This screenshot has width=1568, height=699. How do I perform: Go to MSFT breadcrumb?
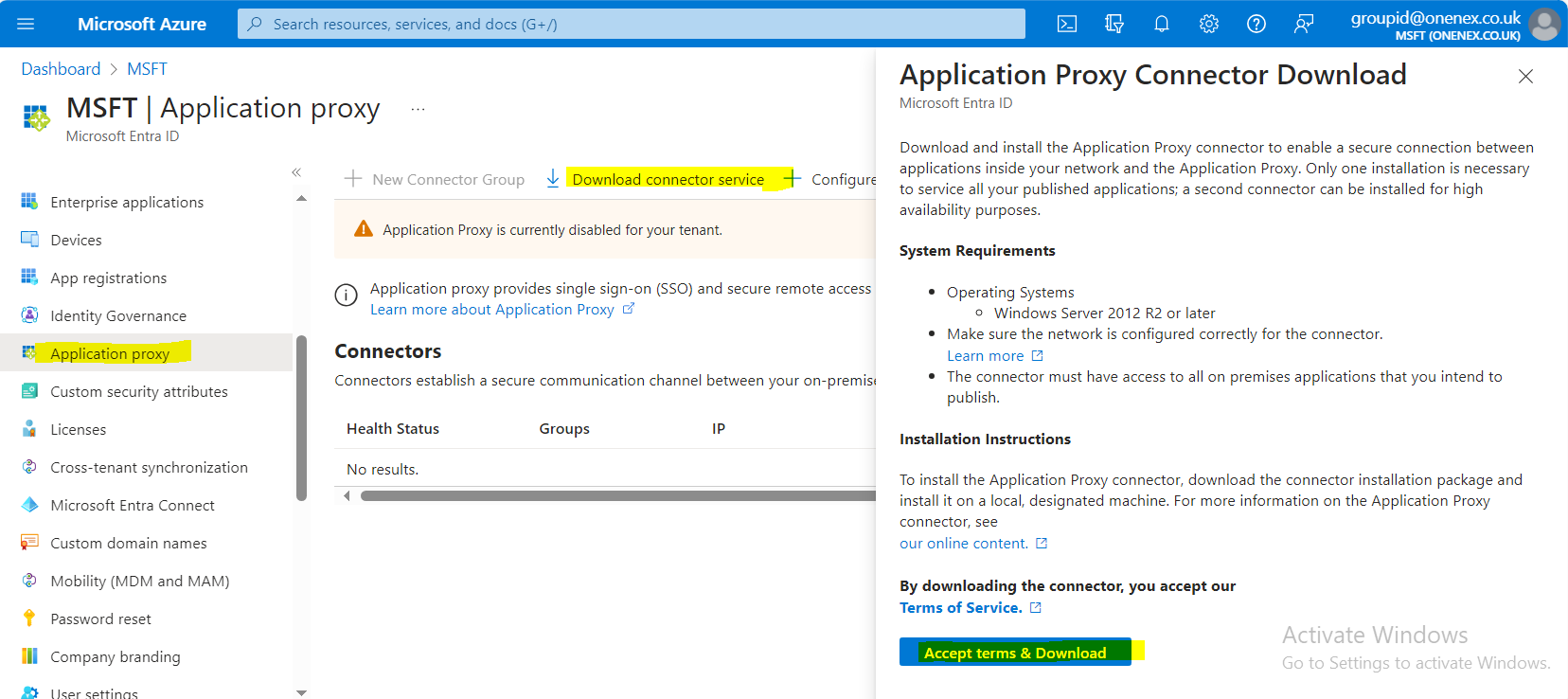[x=147, y=69]
